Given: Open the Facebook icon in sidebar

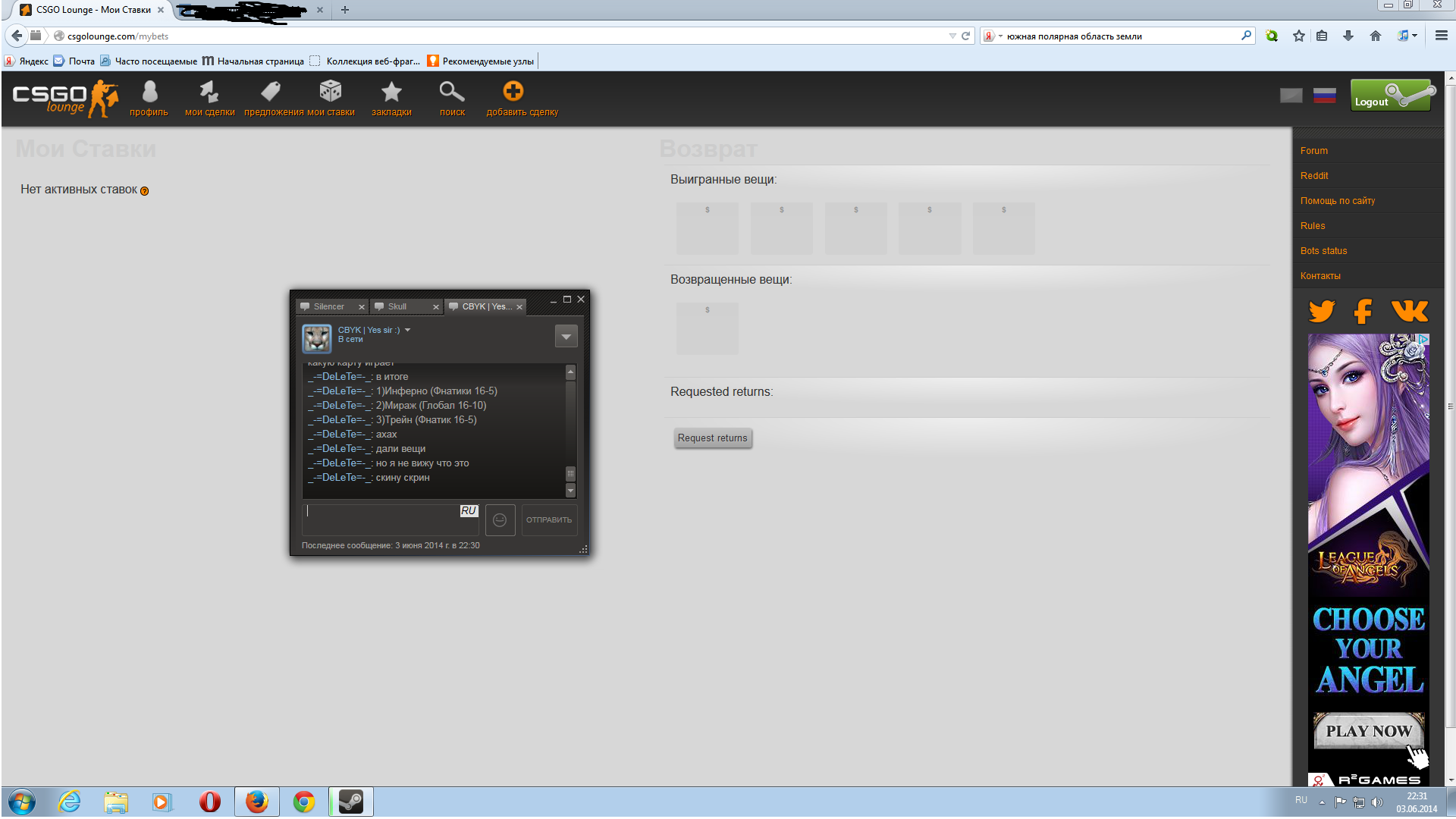Looking at the screenshot, I should pyautogui.click(x=1363, y=311).
